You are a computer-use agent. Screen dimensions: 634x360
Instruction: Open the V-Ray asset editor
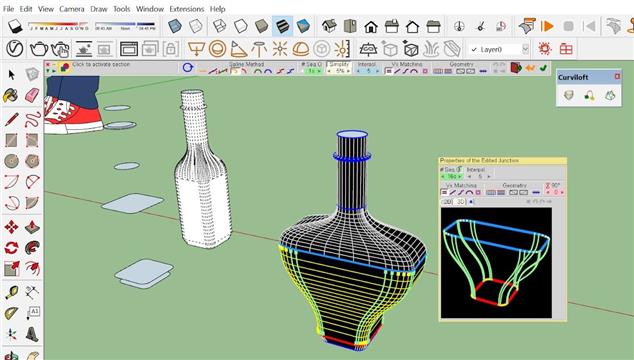coord(15,49)
